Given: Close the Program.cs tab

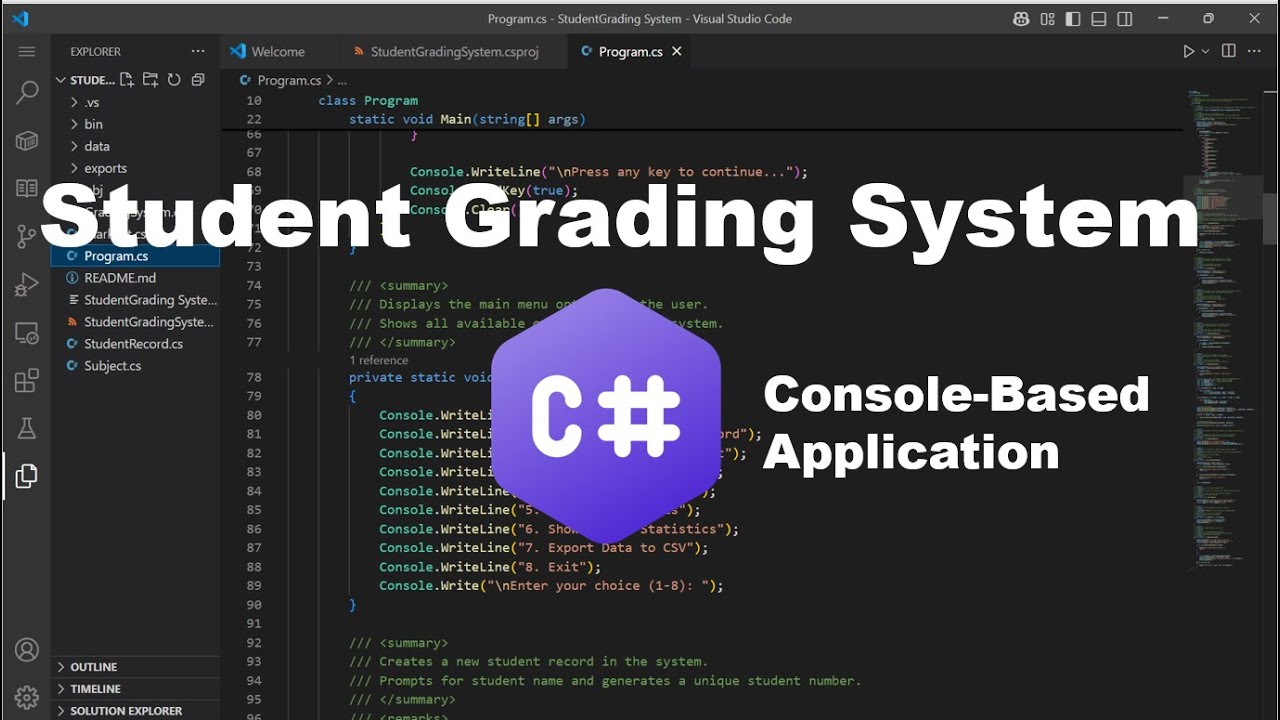Looking at the screenshot, I should coord(677,51).
